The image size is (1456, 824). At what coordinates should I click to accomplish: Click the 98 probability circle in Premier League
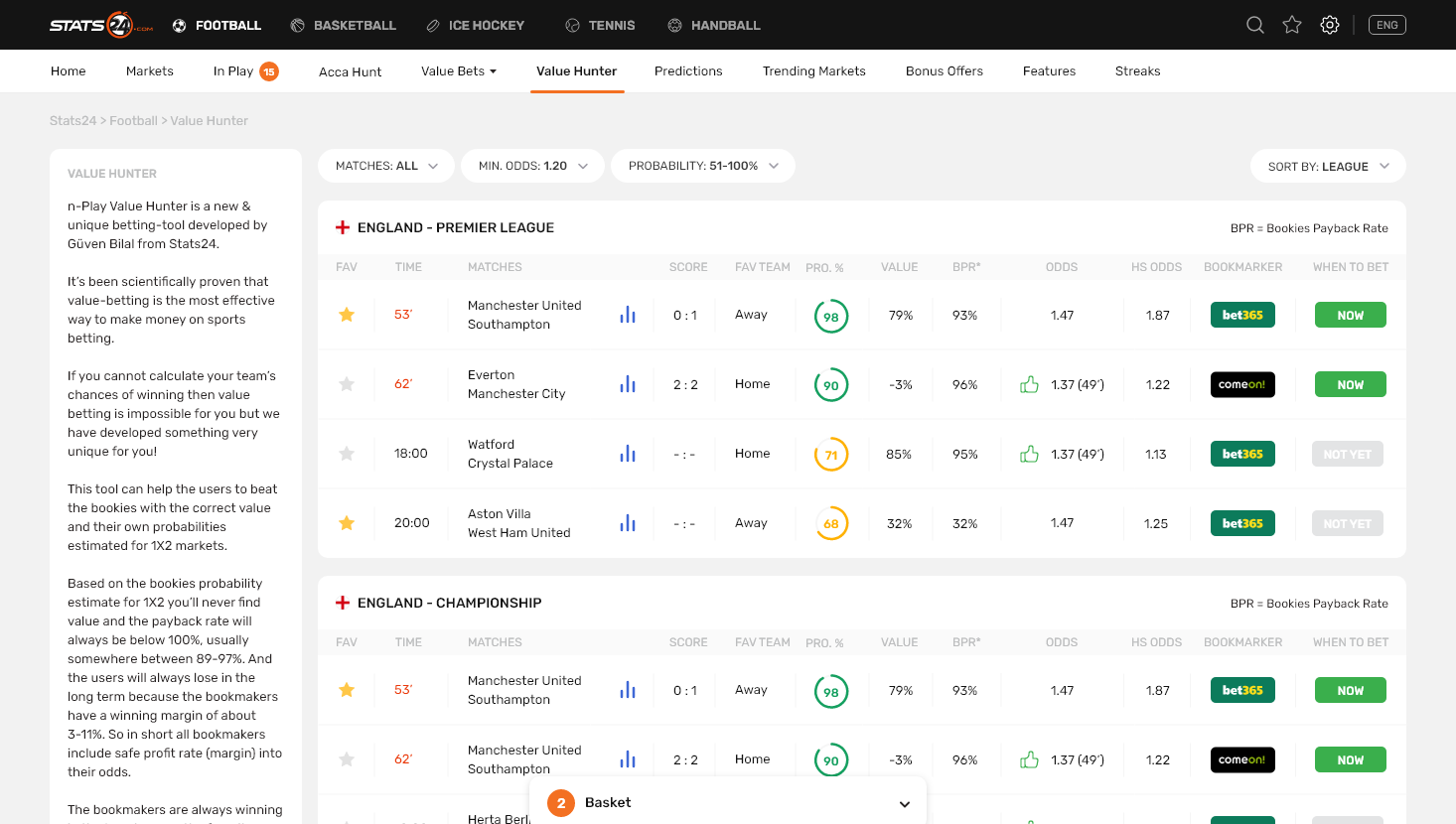pyautogui.click(x=831, y=317)
